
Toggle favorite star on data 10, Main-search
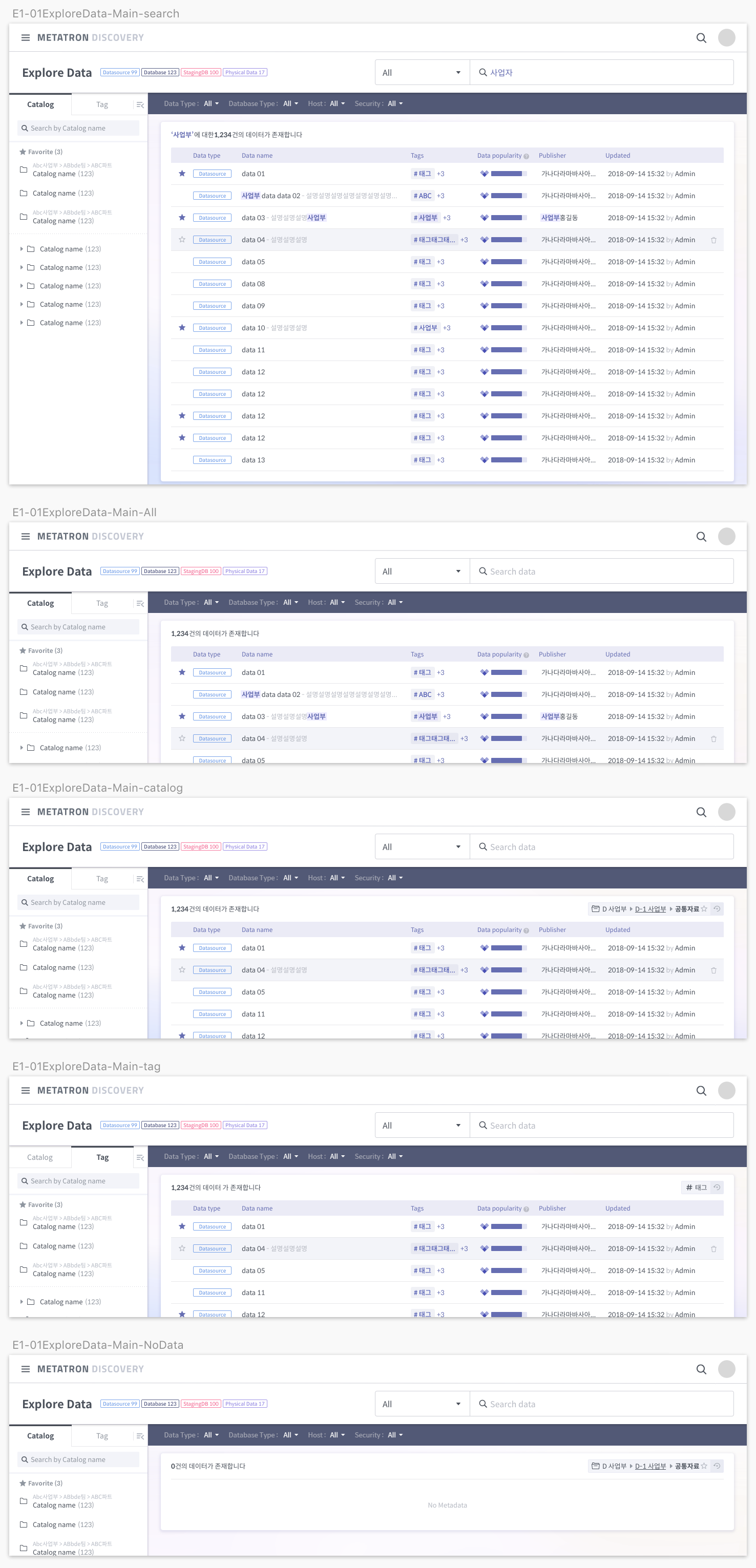182,328
